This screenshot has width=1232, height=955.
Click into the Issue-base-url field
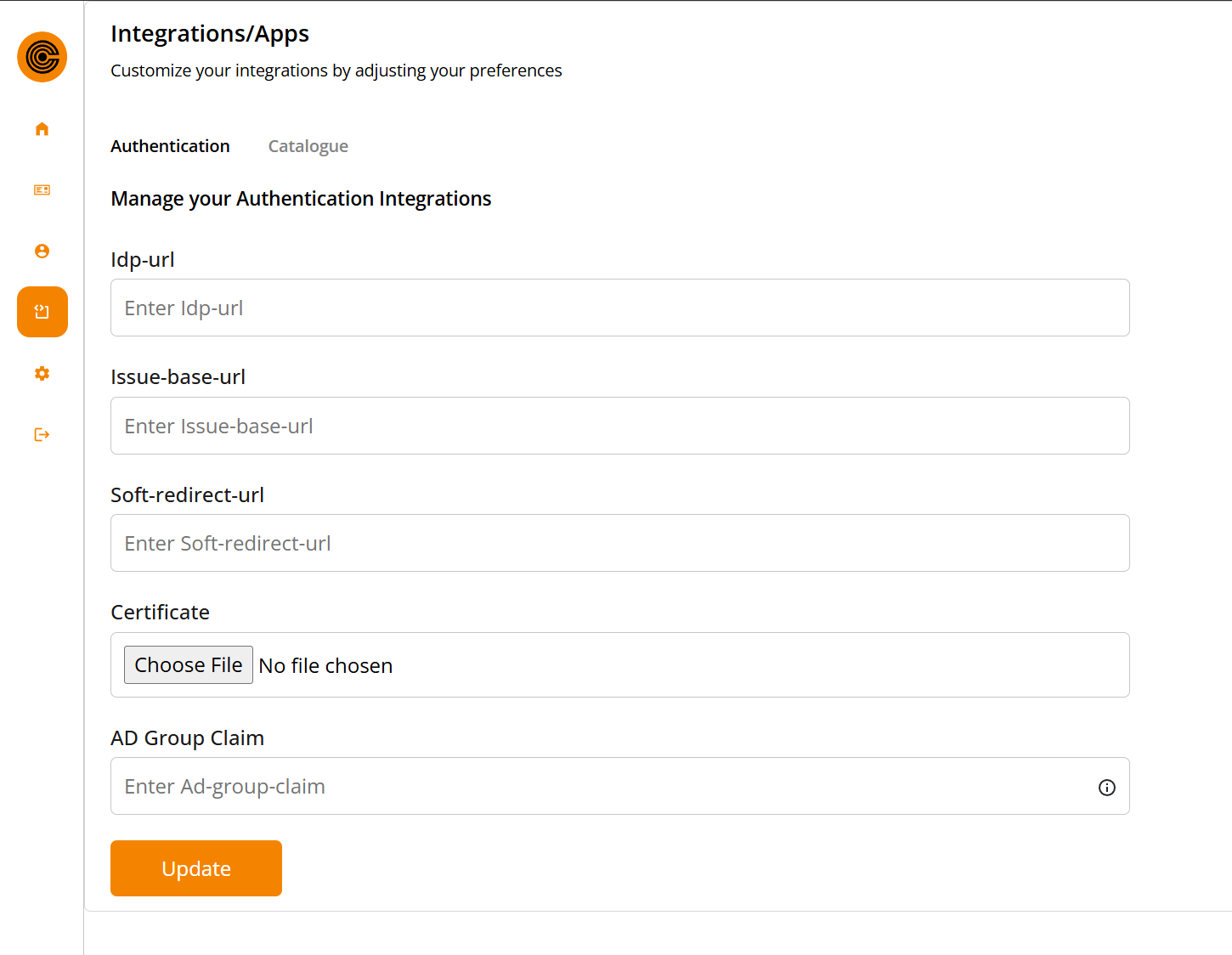tap(619, 426)
